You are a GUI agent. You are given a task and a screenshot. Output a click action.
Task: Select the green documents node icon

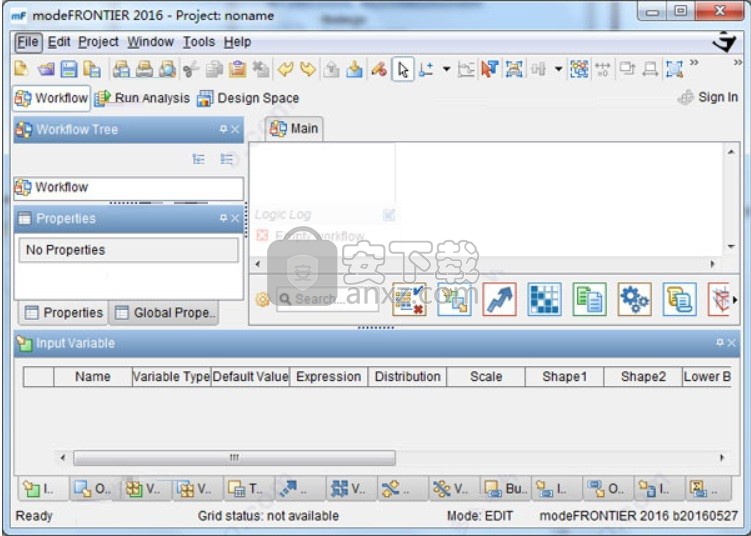pyautogui.click(x=590, y=299)
